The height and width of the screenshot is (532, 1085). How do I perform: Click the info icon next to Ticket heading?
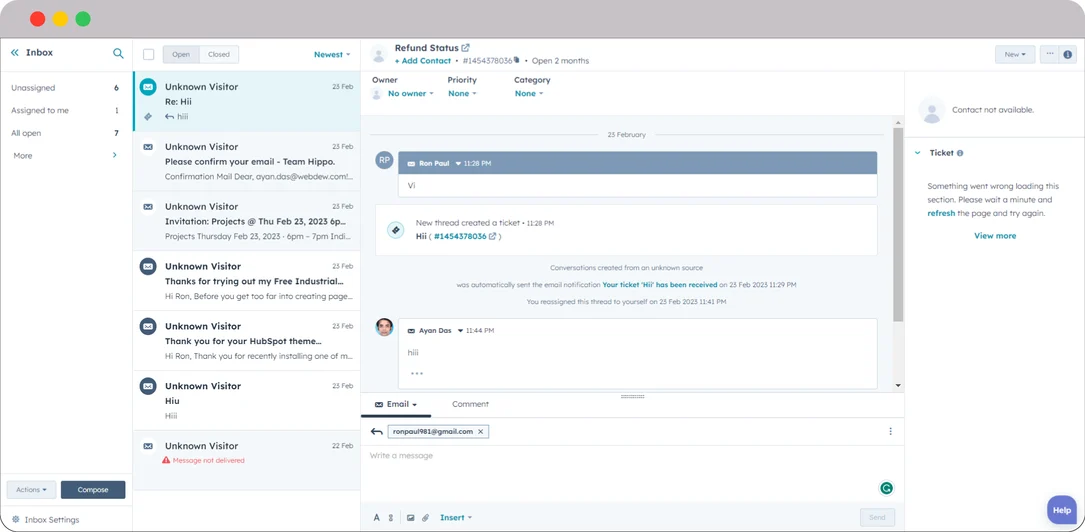coord(960,153)
